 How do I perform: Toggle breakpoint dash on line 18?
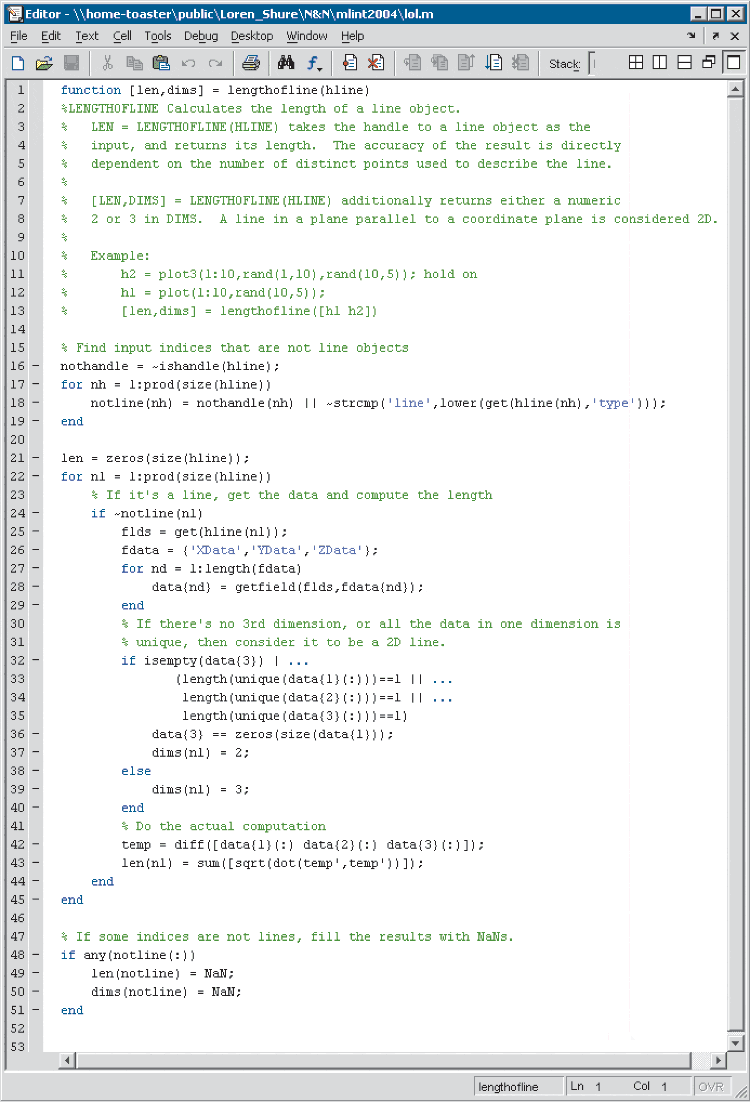[x=35, y=403]
